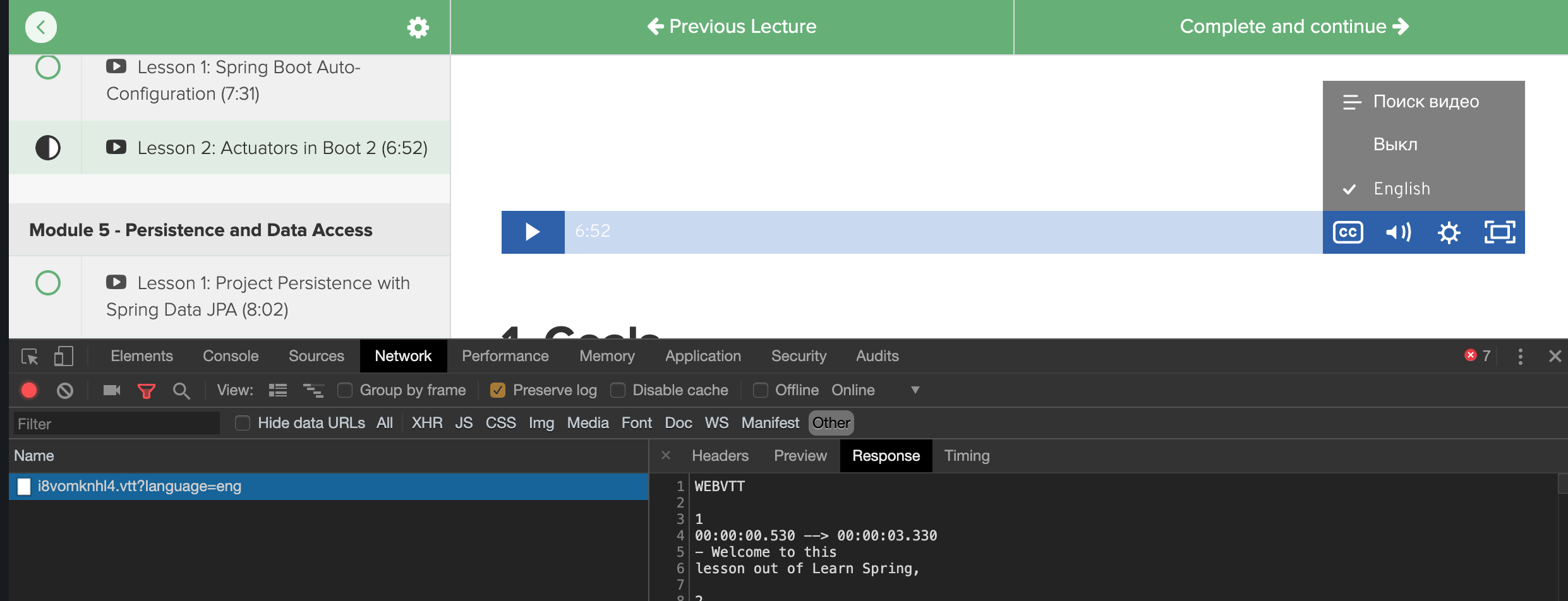Select English subtitle option
The width and height of the screenshot is (1568, 601).
click(1402, 189)
